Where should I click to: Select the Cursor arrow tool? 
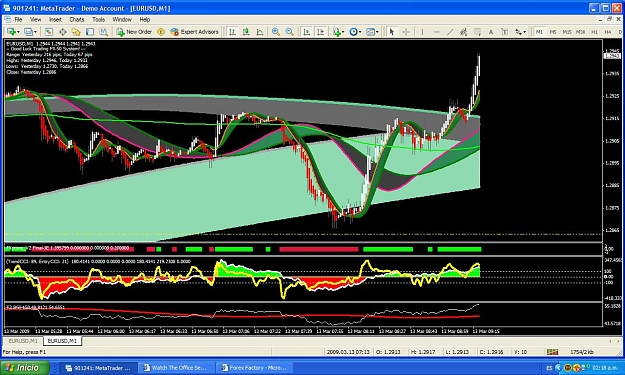[392, 32]
